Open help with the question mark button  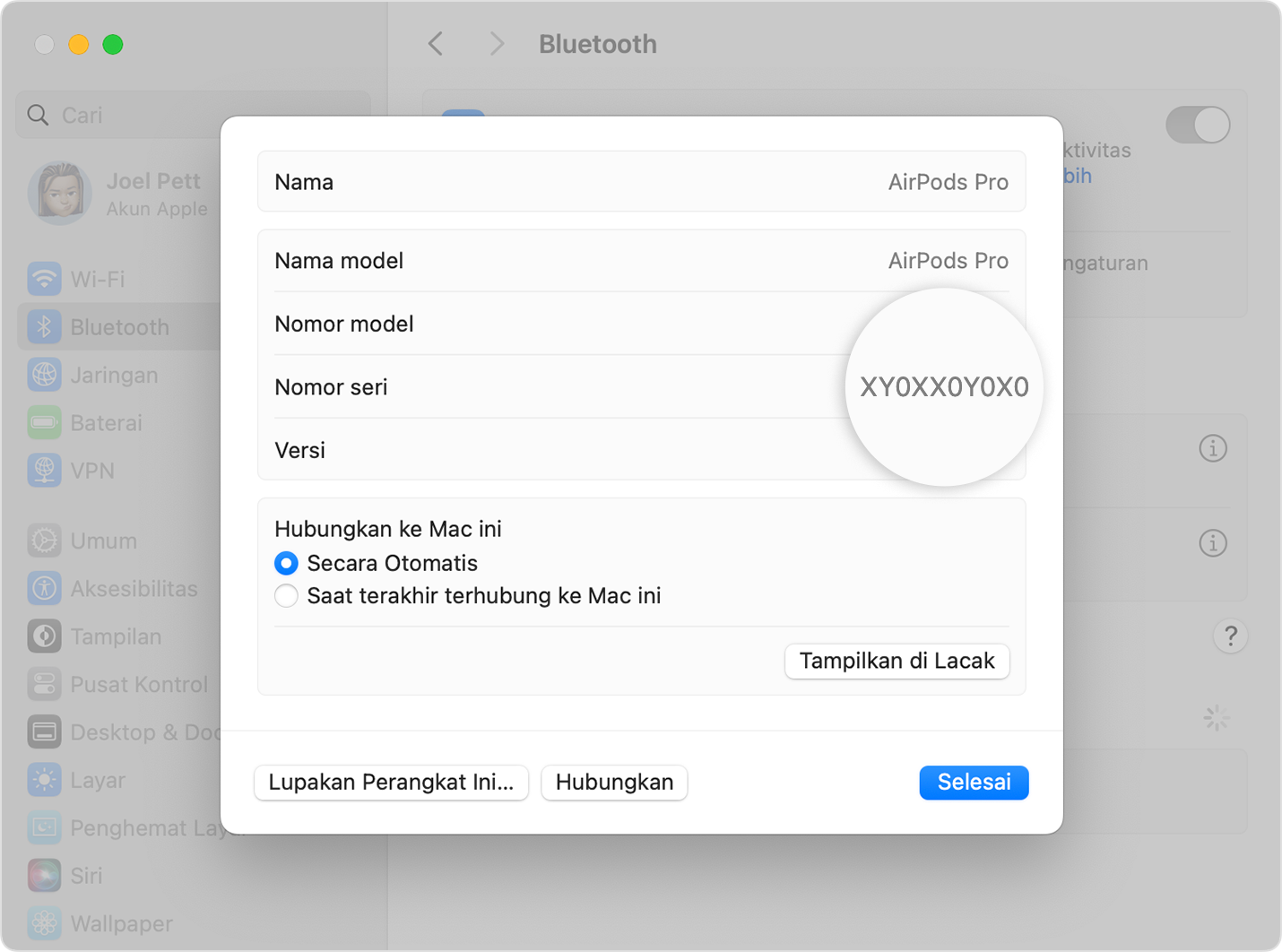1231,636
